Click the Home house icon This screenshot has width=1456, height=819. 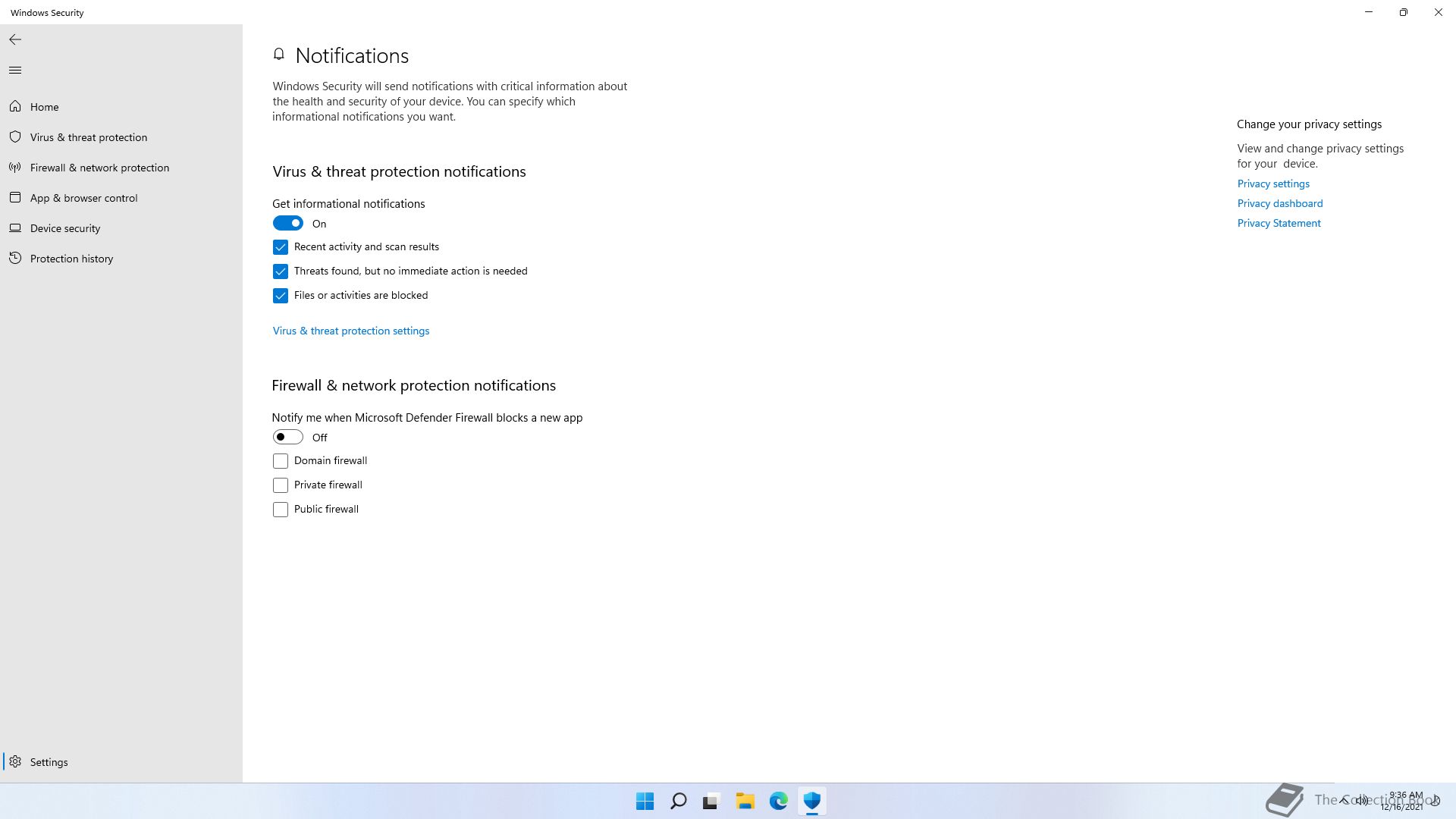tap(15, 107)
